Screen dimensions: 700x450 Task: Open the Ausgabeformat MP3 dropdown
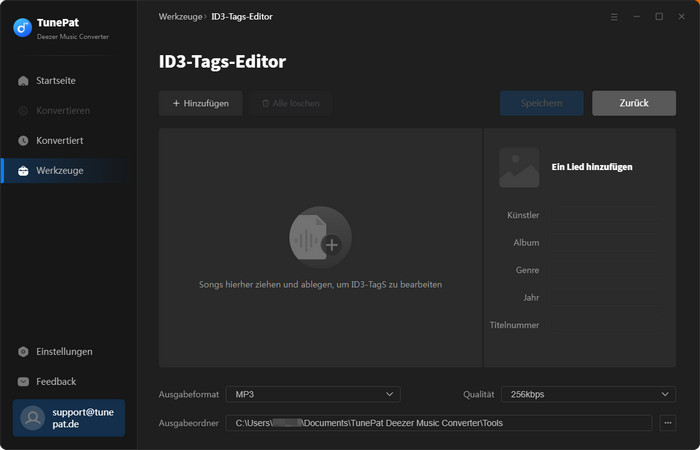[313, 395]
